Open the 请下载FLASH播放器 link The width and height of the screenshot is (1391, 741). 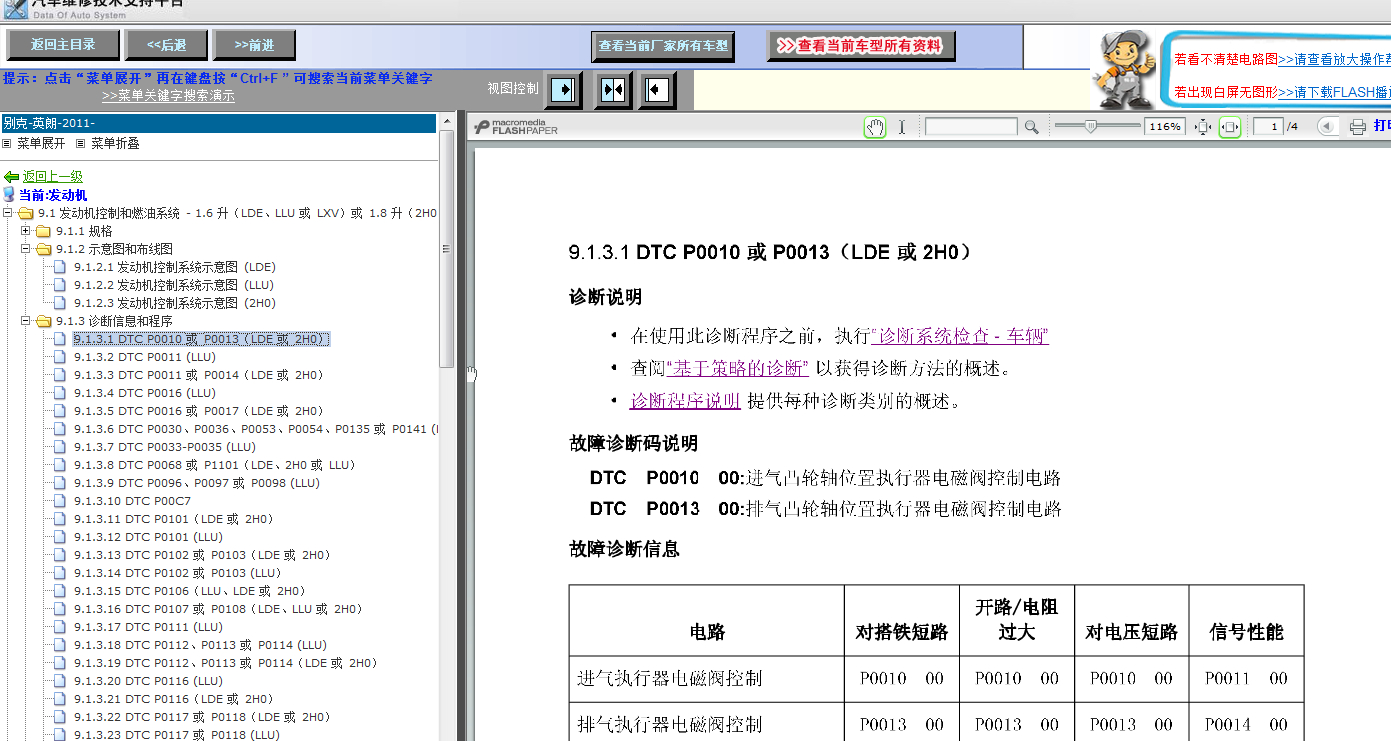tap(1334, 92)
